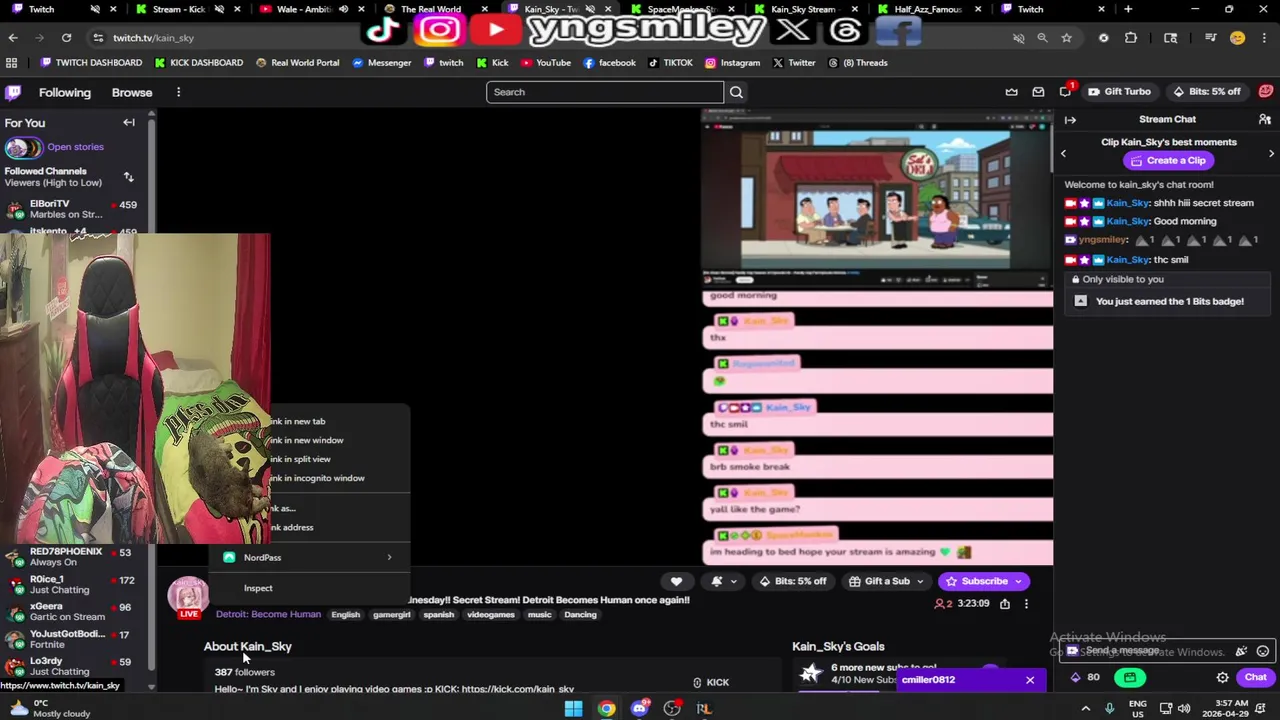Switch to Half_Azz_Famous browser tab
1280x720 pixels.
(x=927, y=10)
